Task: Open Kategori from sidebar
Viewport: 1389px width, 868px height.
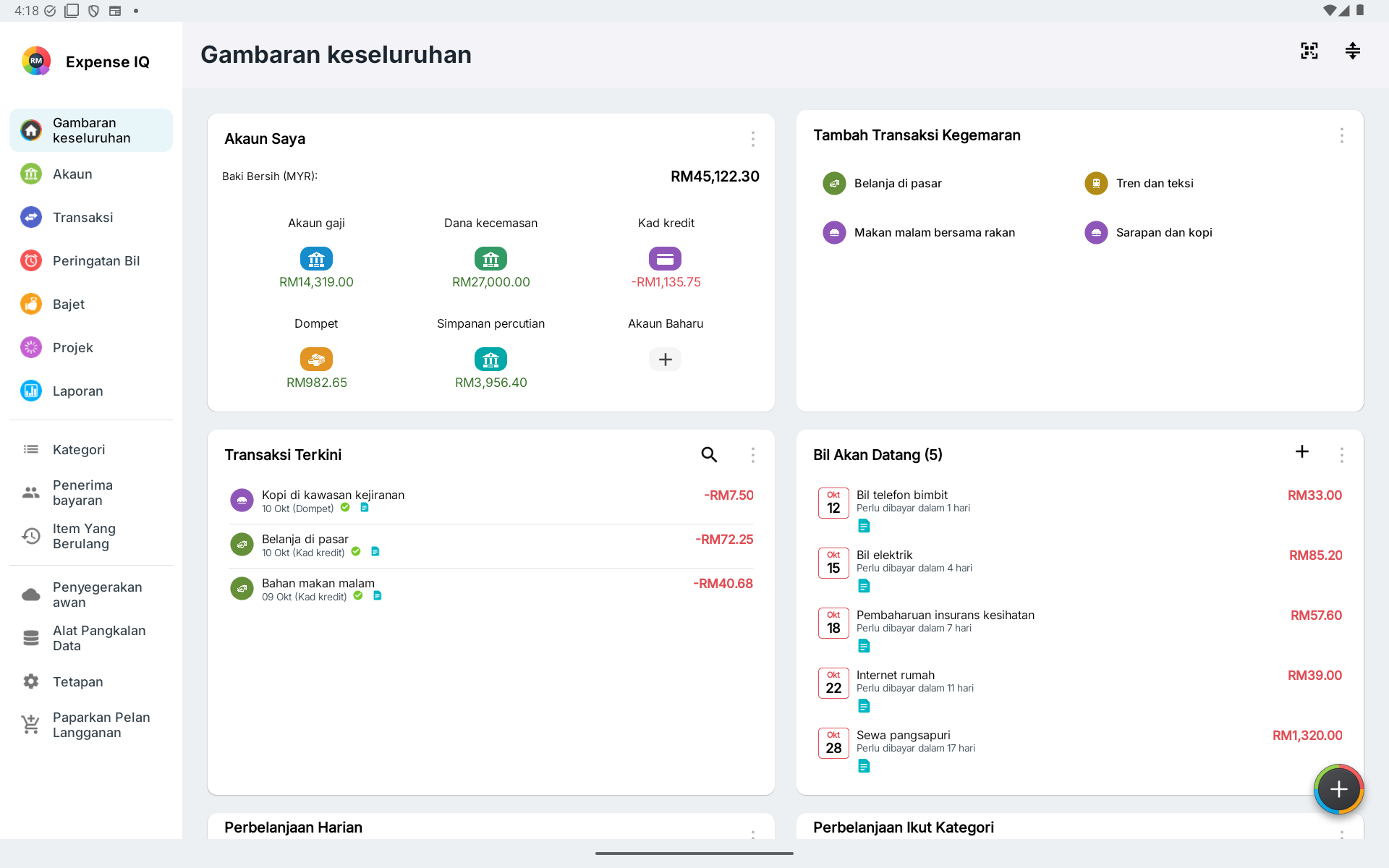Action: click(91, 449)
